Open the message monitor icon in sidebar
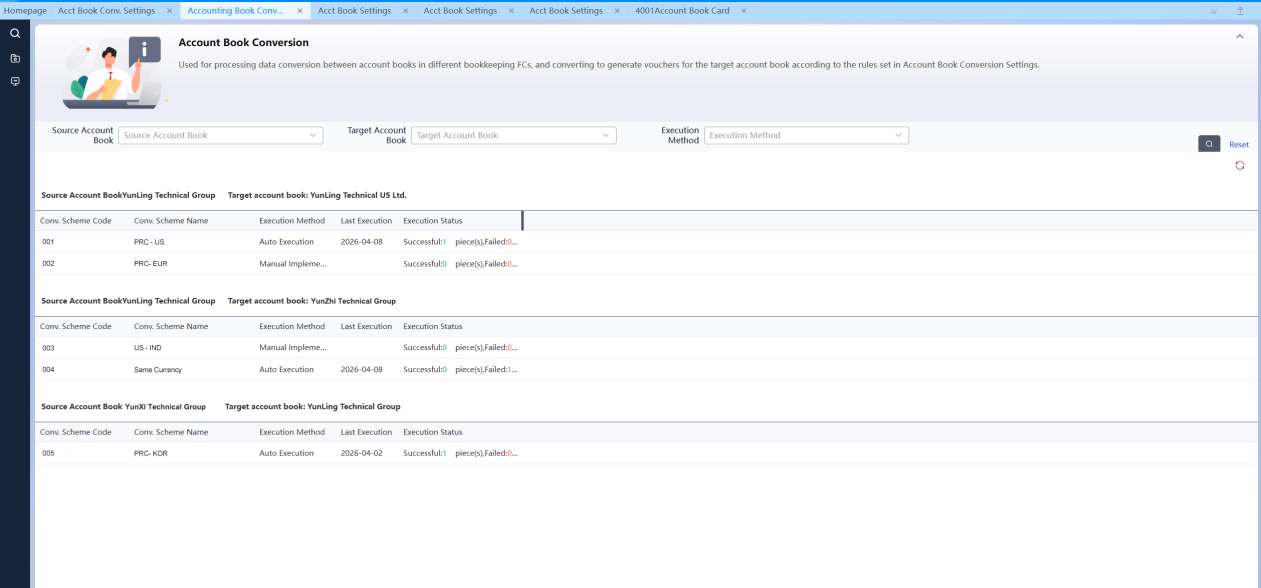This screenshot has width=1261, height=588. tap(15, 81)
